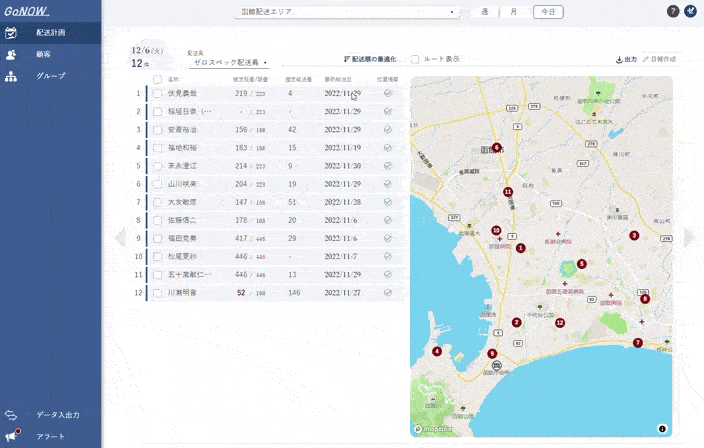Click the location status icon for 伏見義哉
Viewport: 704px width, 448px height.
[x=387, y=92]
